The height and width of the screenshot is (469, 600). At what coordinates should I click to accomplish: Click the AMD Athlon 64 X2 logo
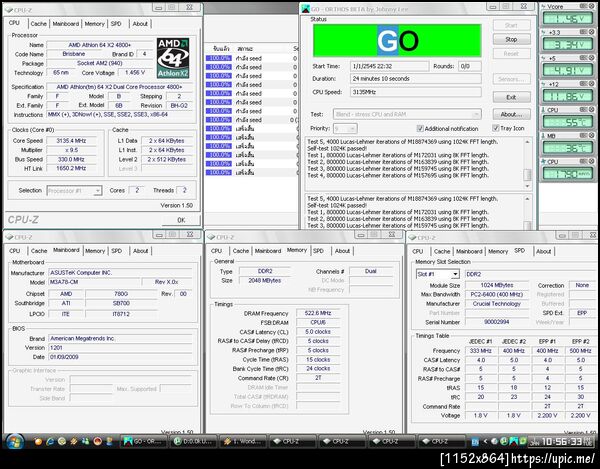coord(173,58)
